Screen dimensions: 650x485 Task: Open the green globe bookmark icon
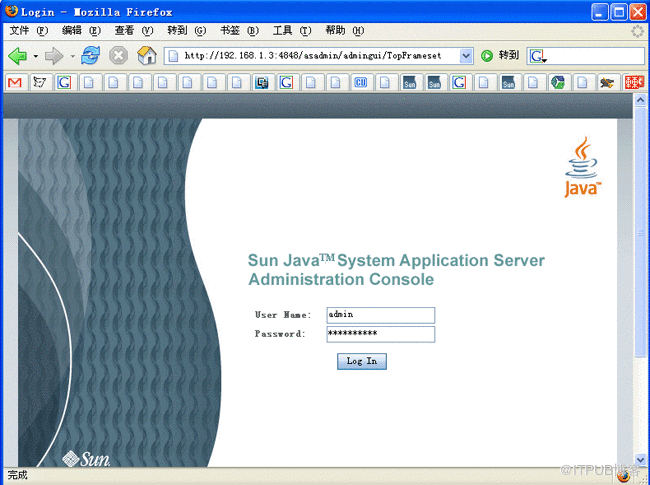pyautogui.click(x=558, y=82)
